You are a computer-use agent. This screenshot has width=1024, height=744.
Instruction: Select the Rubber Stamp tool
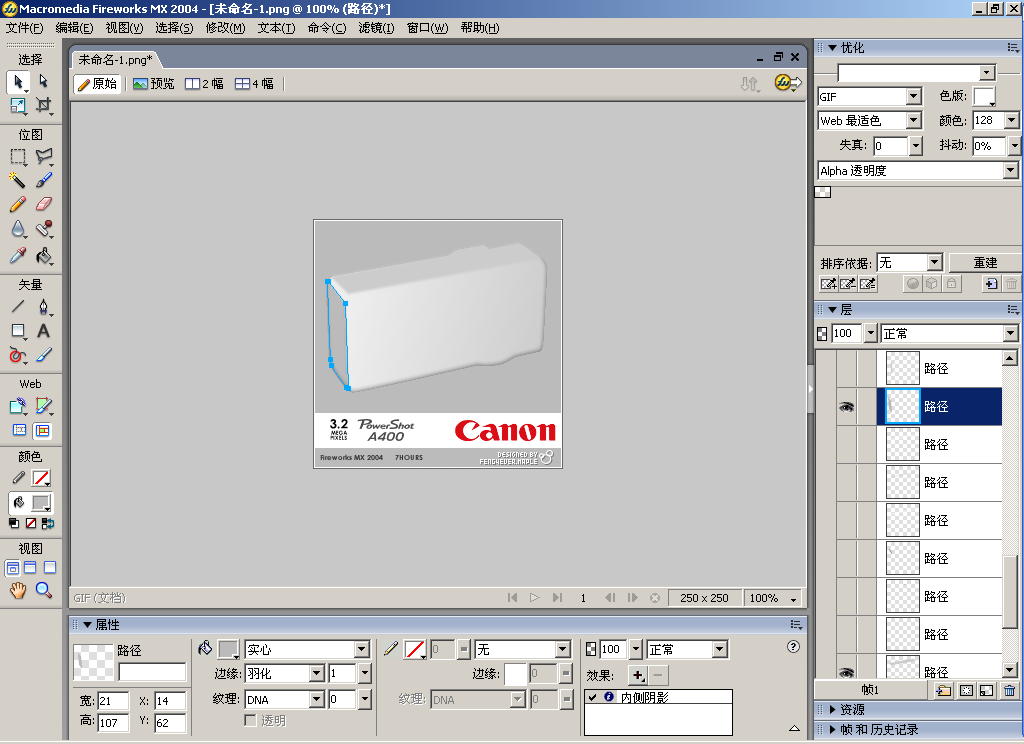pos(43,229)
